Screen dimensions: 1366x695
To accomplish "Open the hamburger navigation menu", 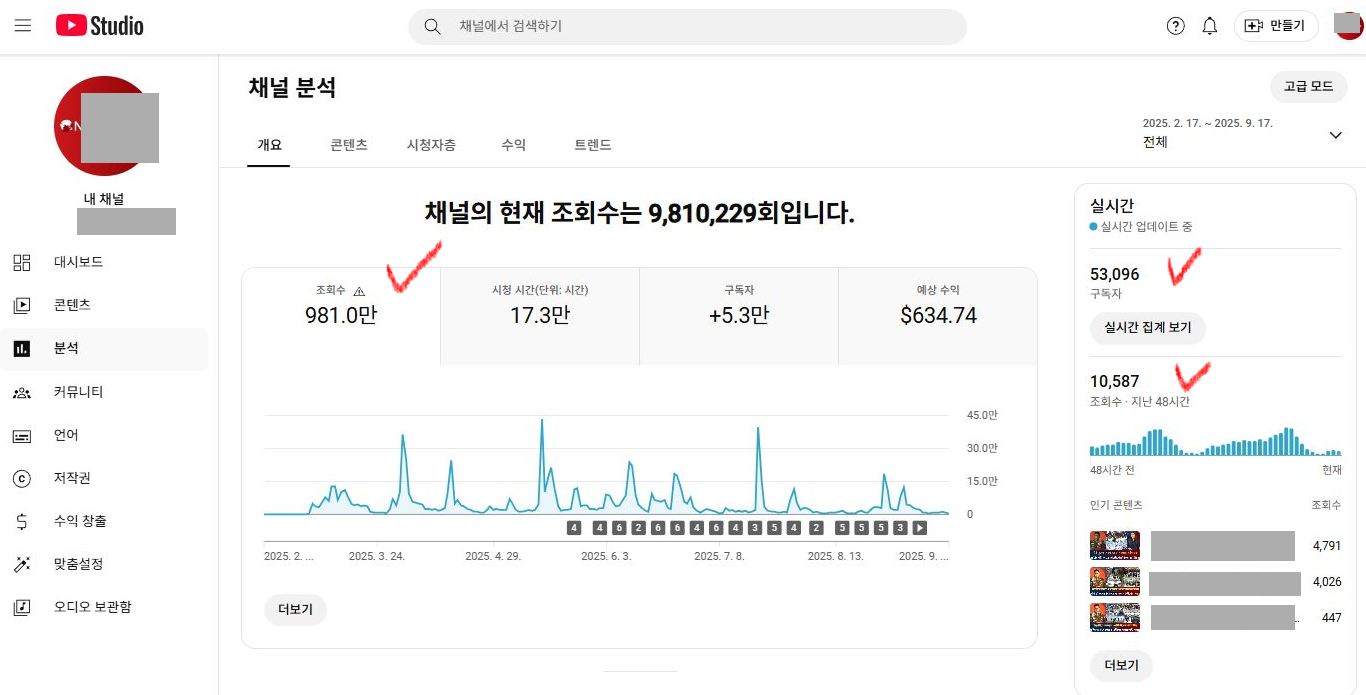I will pos(22,26).
